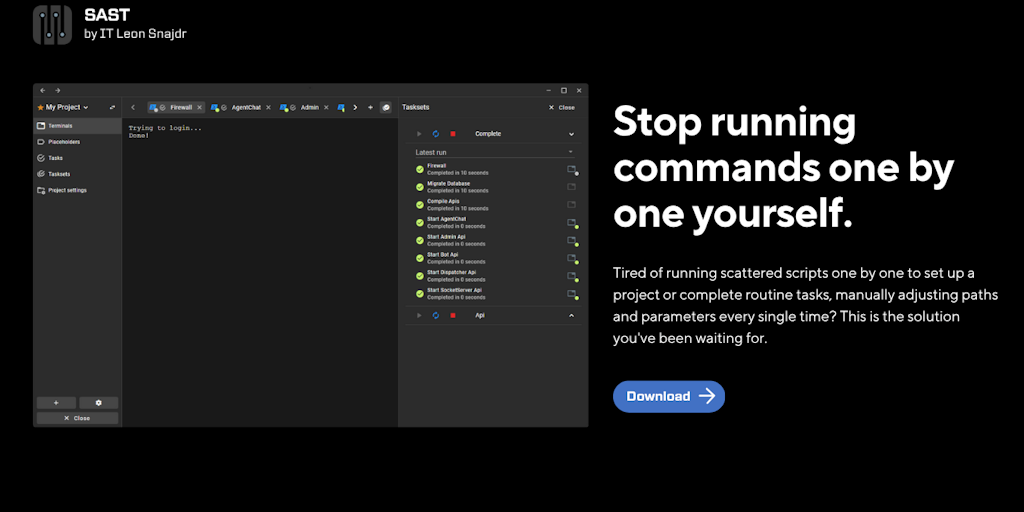Select the Start Bot Api task row text
The width and height of the screenshot is (1024, 512).
(456, 258)
